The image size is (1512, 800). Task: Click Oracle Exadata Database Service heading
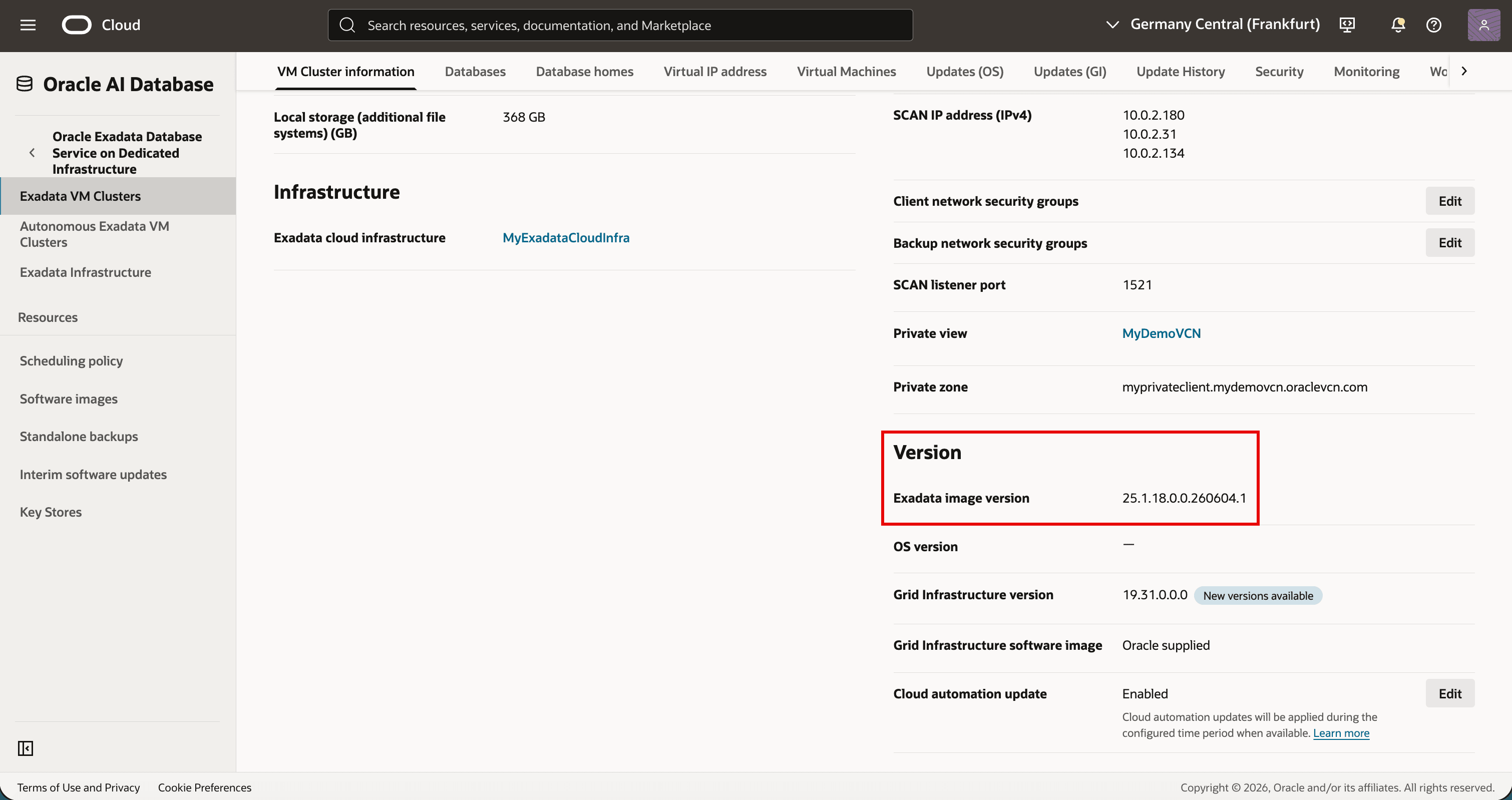coord(127,153)
